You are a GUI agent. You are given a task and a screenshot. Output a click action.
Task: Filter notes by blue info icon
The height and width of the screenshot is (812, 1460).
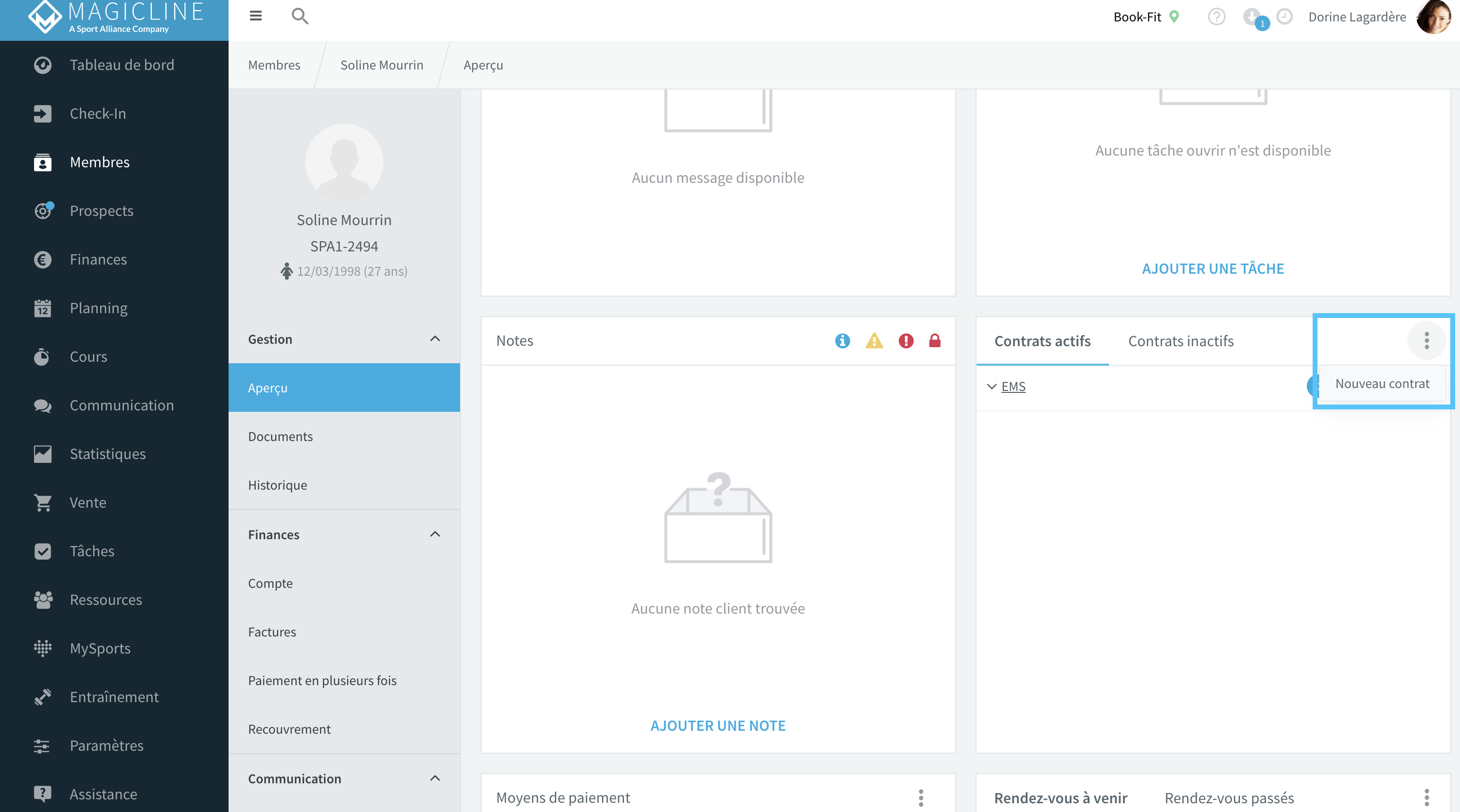click(842, 340)
